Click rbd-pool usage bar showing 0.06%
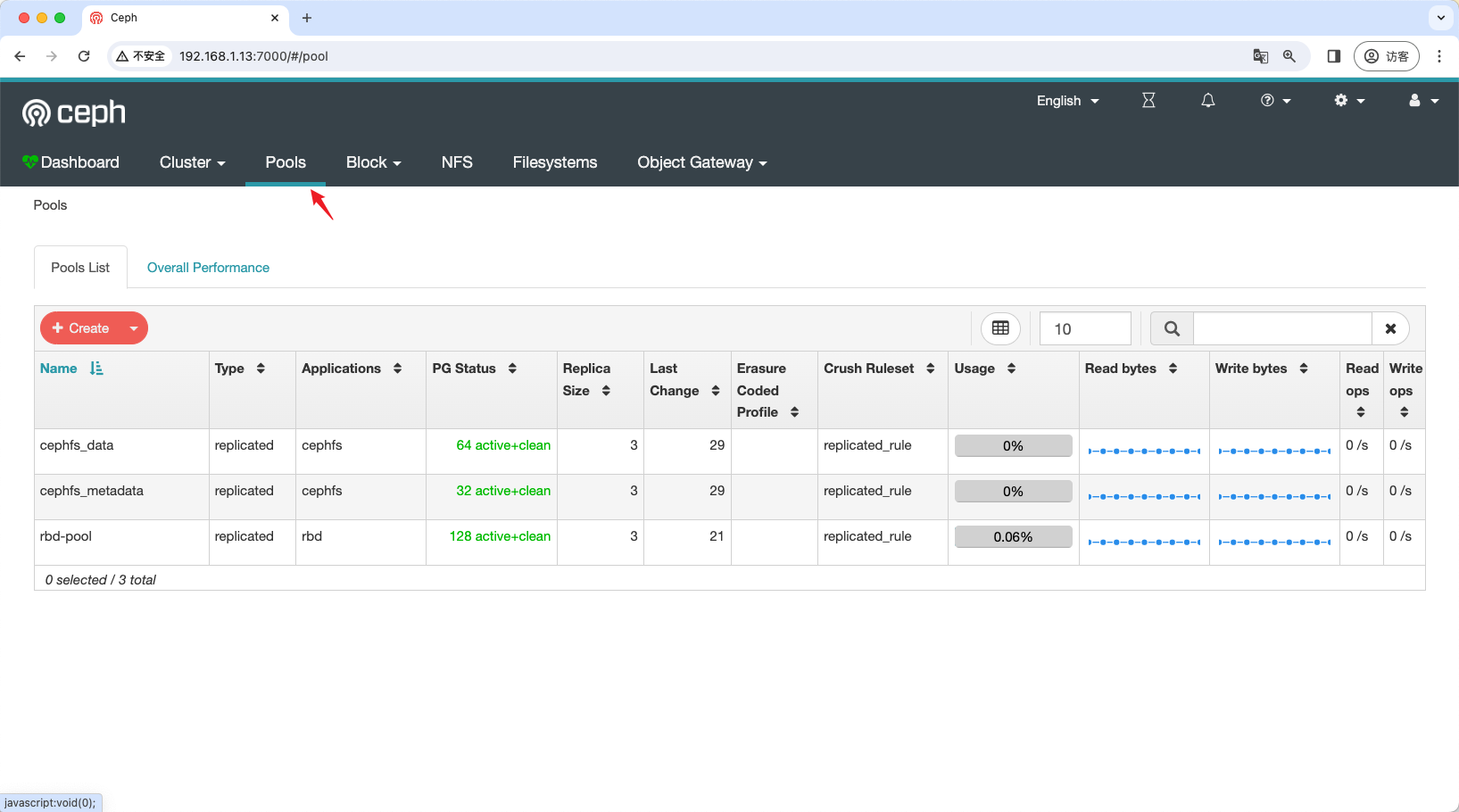The height and width of the screenshot is (812, 1459). (1013, 537)
